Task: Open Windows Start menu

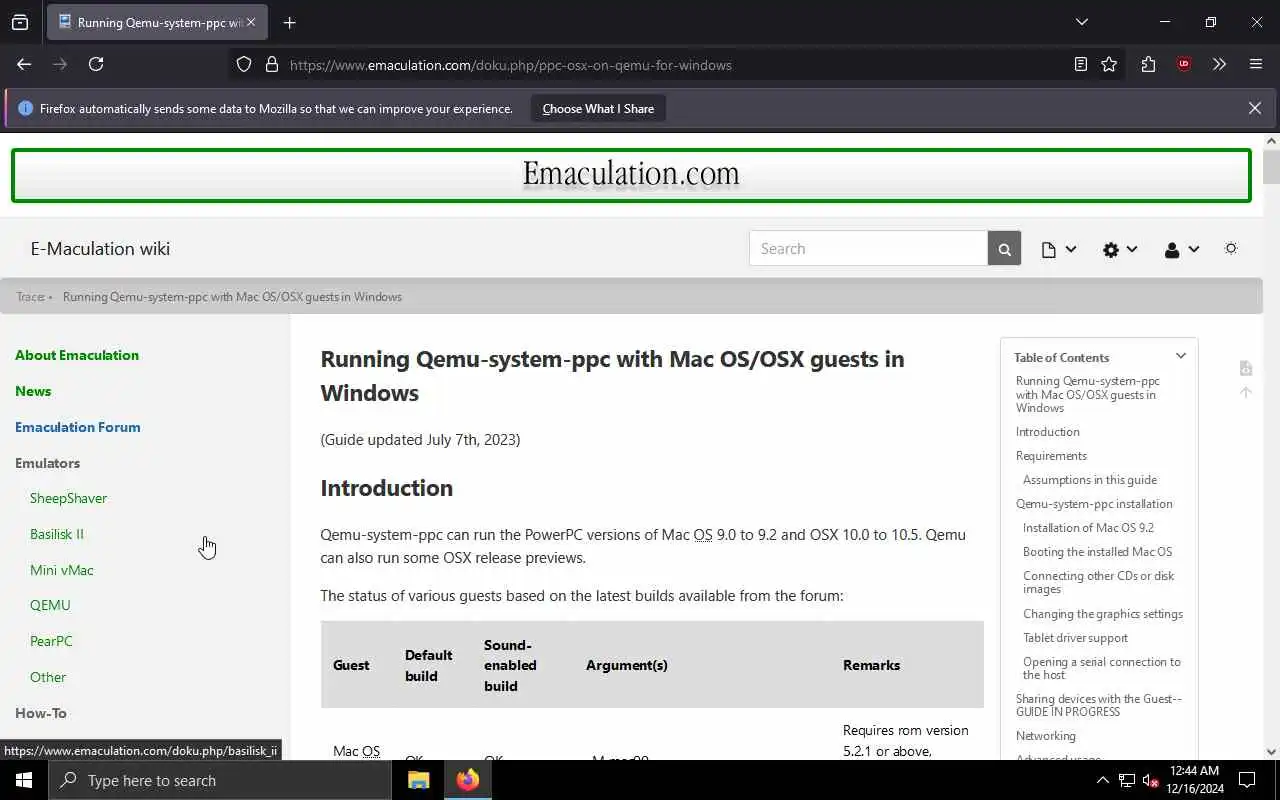Action: [x=24, y=780]
